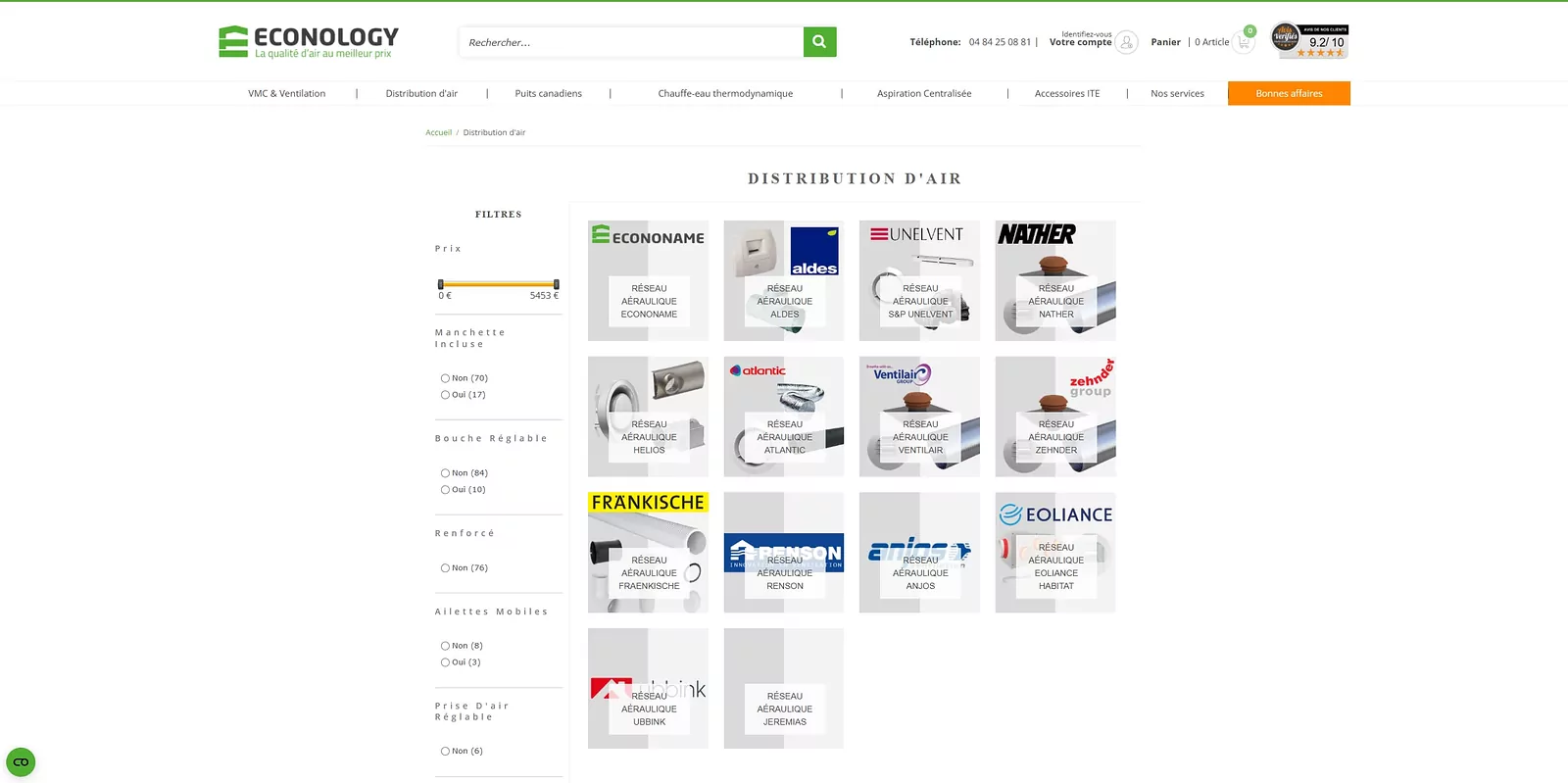This screenshot has height=783, width=1568.
Task: Open Réseau Aéraulique S&P Unelvent category
Action: pos(919,280)
